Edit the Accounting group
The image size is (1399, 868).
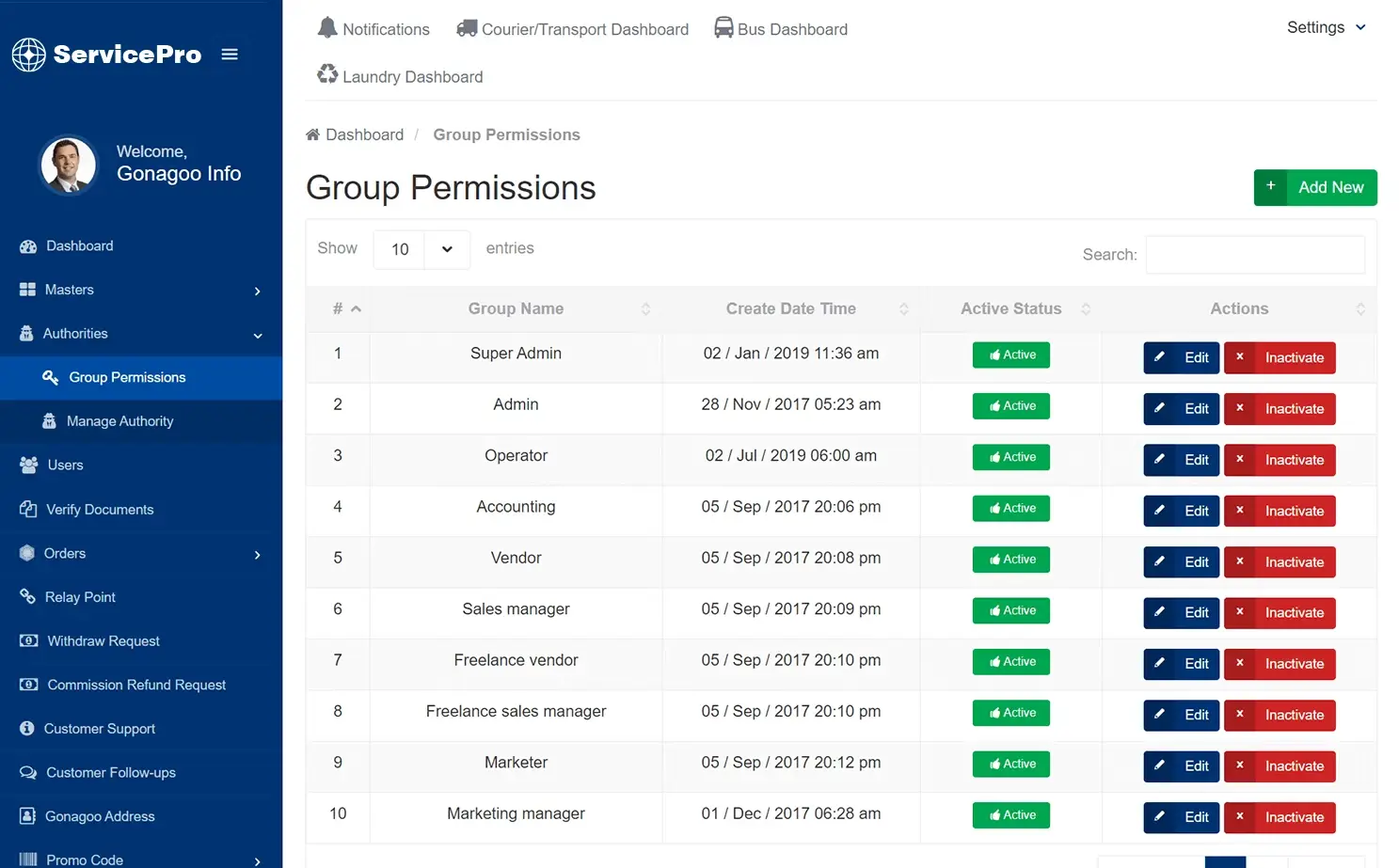tap(1181, 511)
